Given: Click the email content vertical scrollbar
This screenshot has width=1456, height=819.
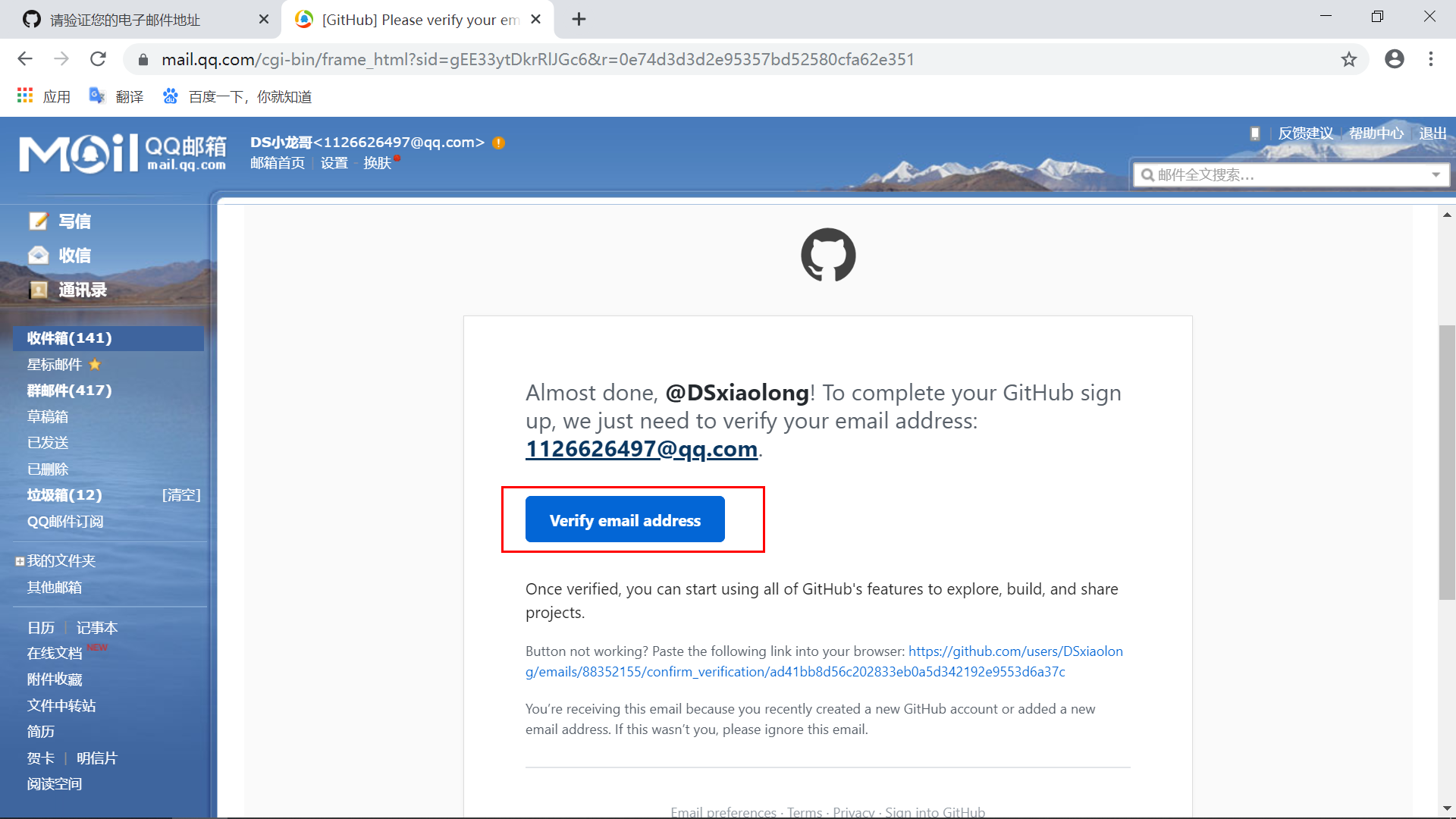Looking at the screenshot, I should (1447, 463).
